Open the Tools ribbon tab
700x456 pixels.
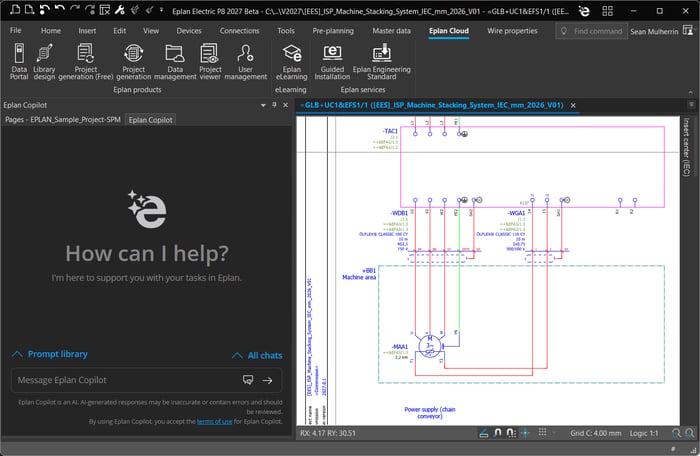click(x=286, y=31)
